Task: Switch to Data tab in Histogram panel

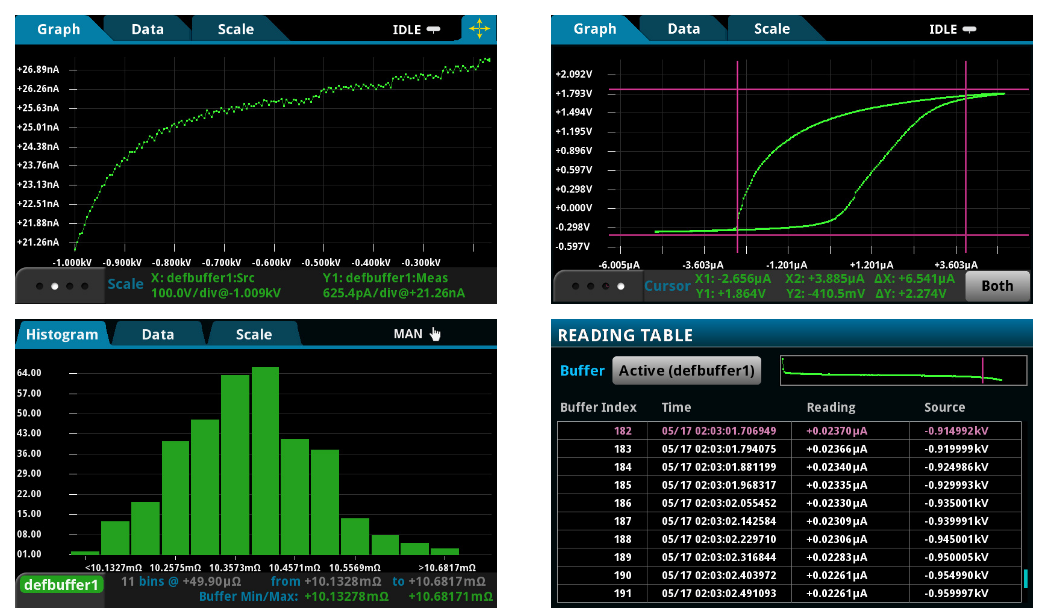Action: pos(158,334)
